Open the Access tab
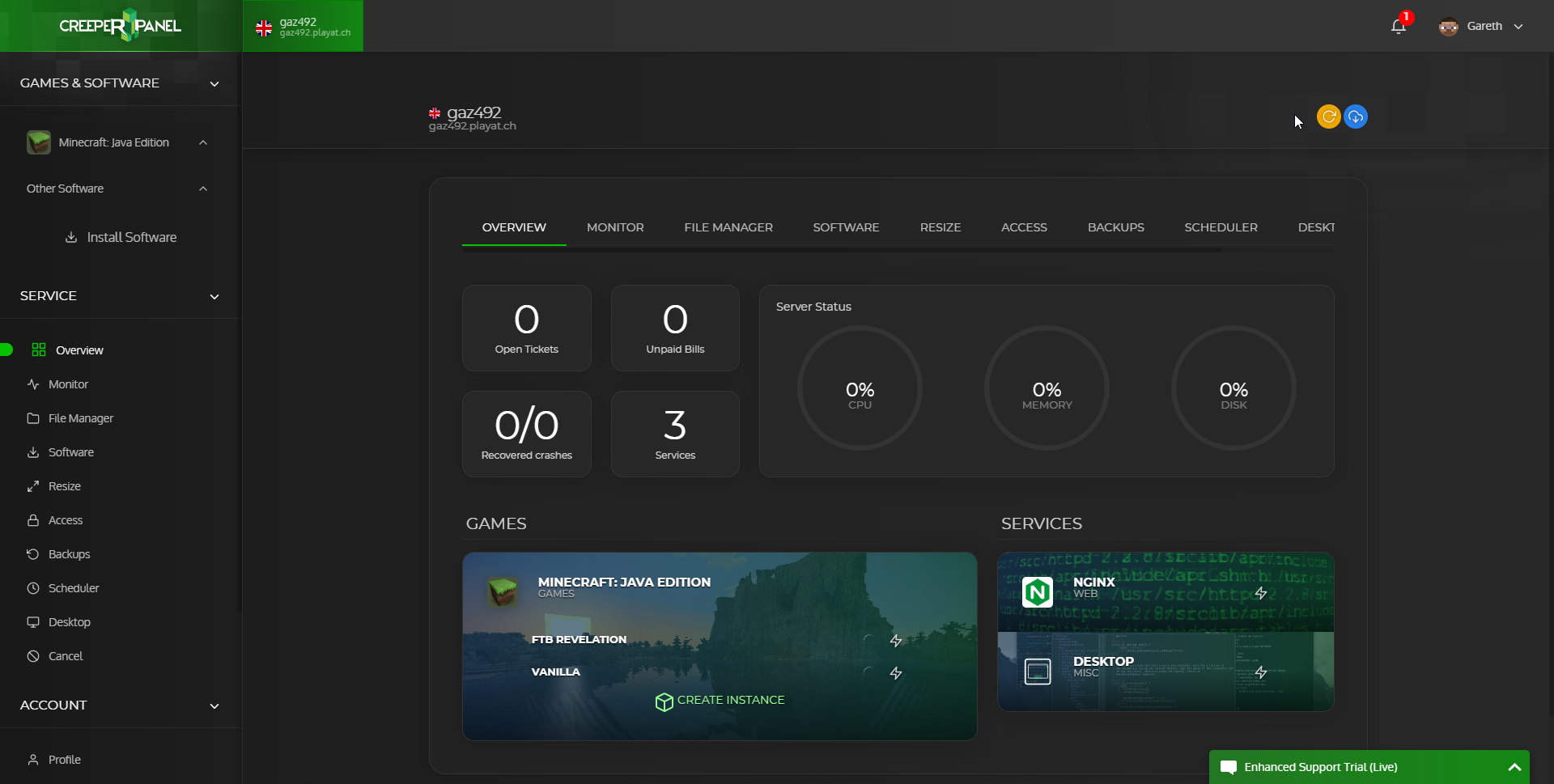 [x=1024, y=227]
